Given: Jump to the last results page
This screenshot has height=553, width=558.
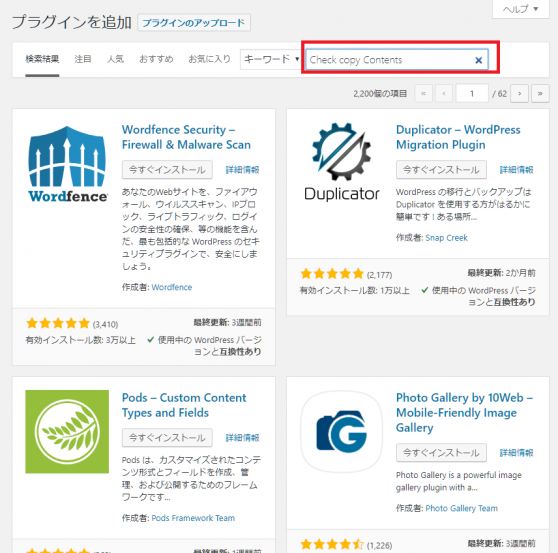Looking at the screenshot, I should (540, 94).
